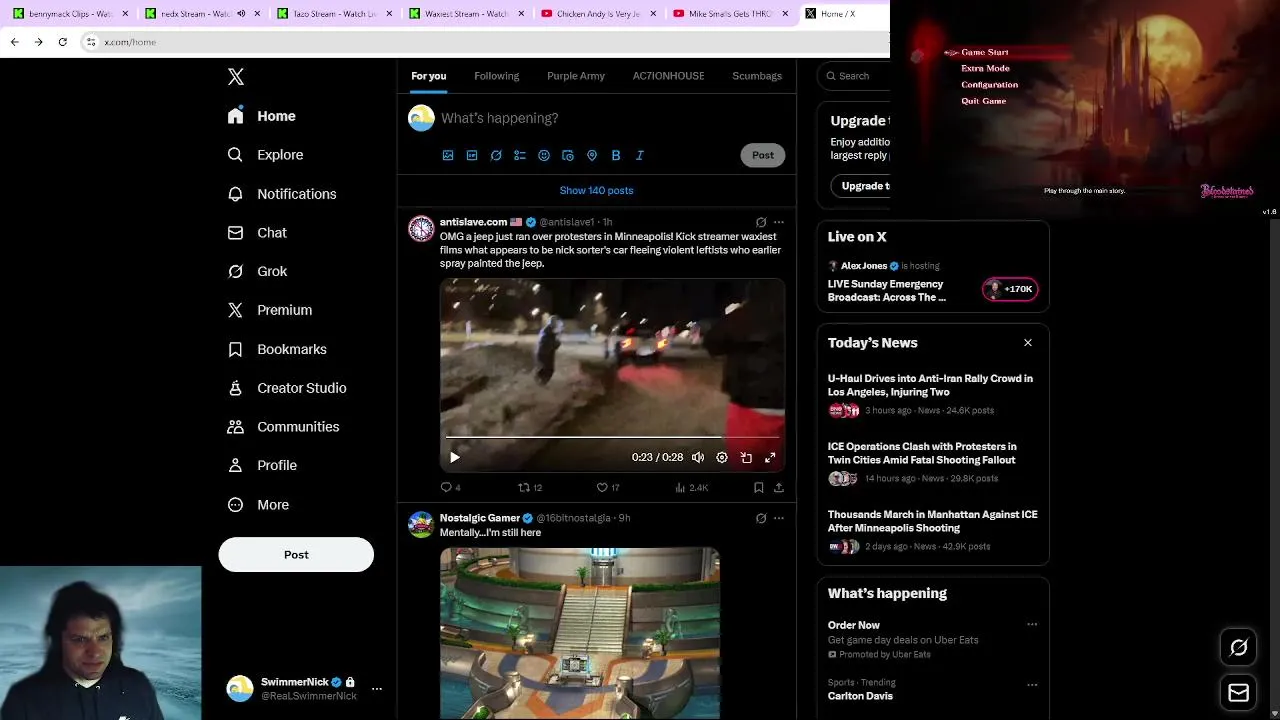This screenshot has width=1280, height=720.
Task: Open account switcher menu for SwimmerNick
Action: (377, 689)
